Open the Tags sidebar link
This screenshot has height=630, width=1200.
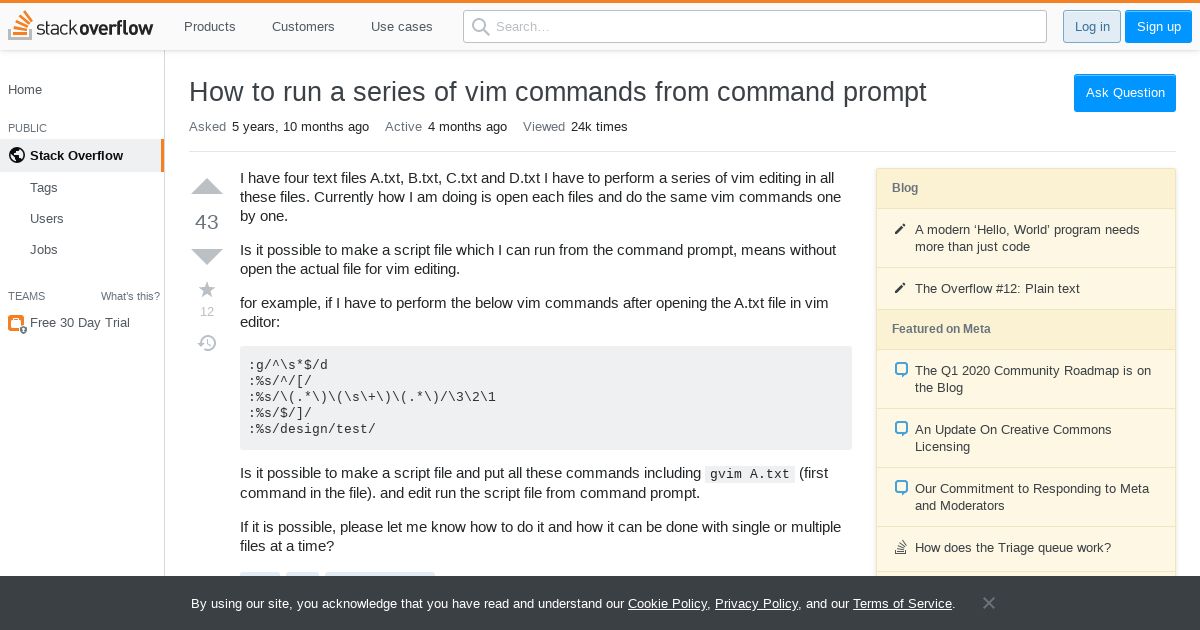pyautogui.click(x=44, y=188)
